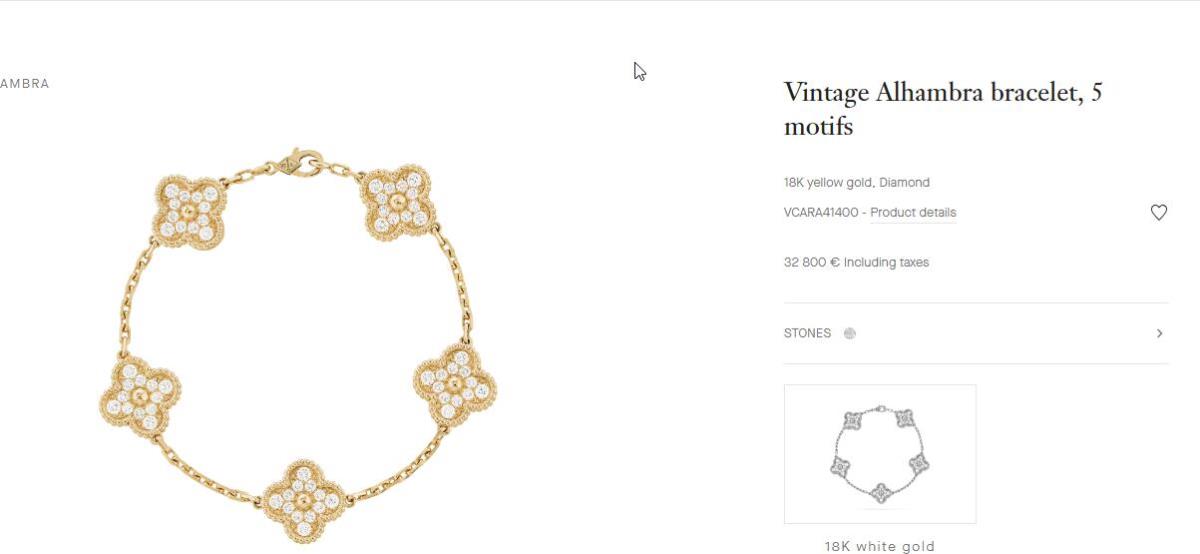The height and width of the screenshot is (554, 1200).
Task: Click the far-left clover motif on bracelet
Action: coord(140,396)
